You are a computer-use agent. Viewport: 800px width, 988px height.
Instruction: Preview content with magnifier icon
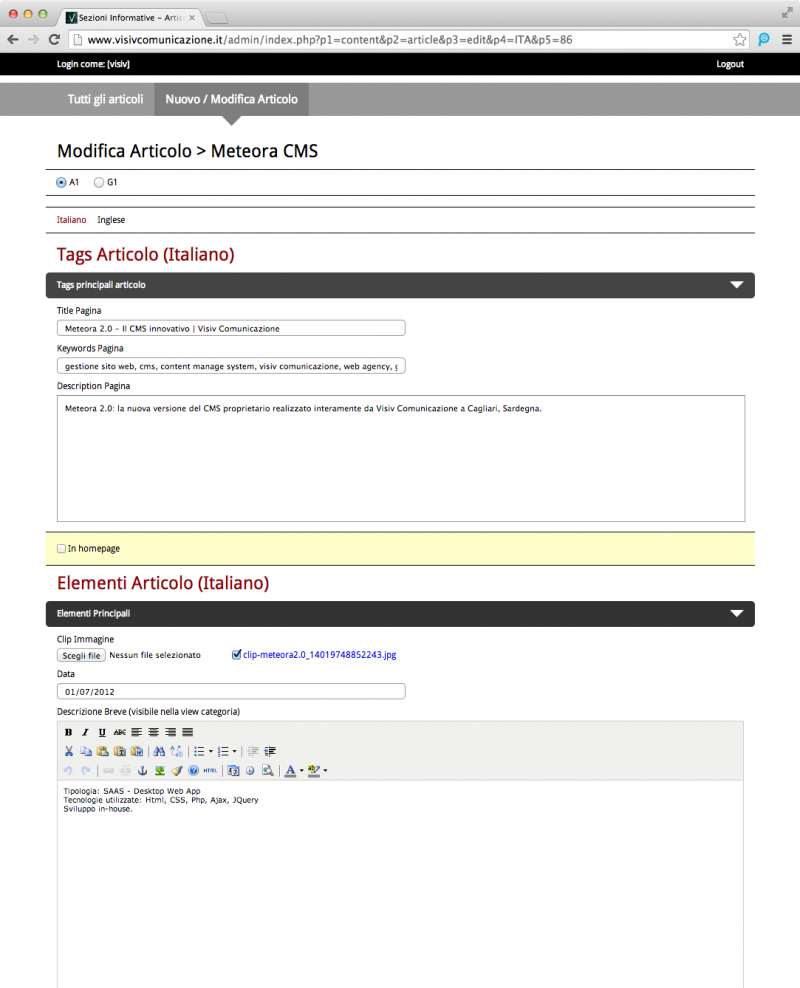[268, 770]
